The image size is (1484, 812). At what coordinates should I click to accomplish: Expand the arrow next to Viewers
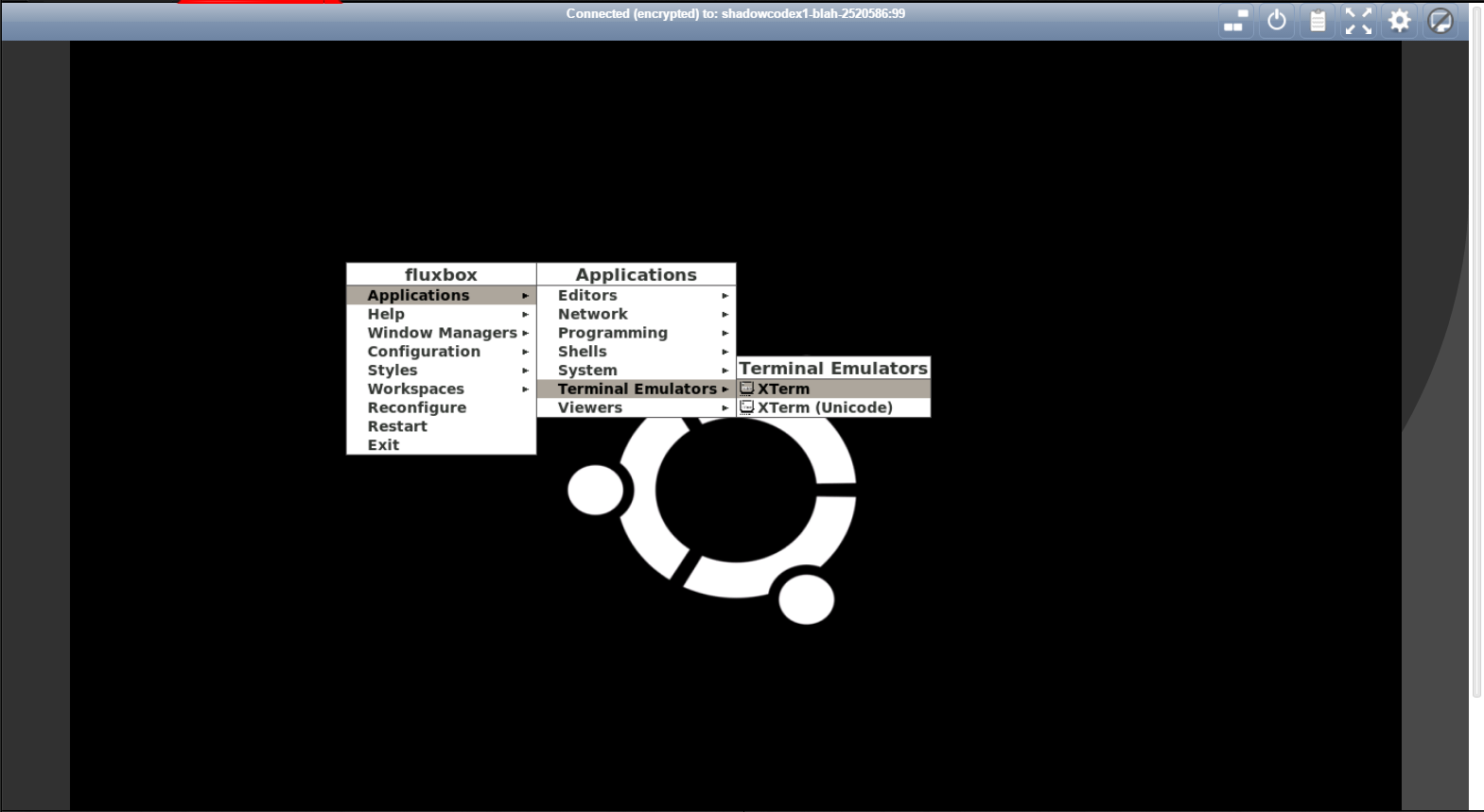click(725, 408)
